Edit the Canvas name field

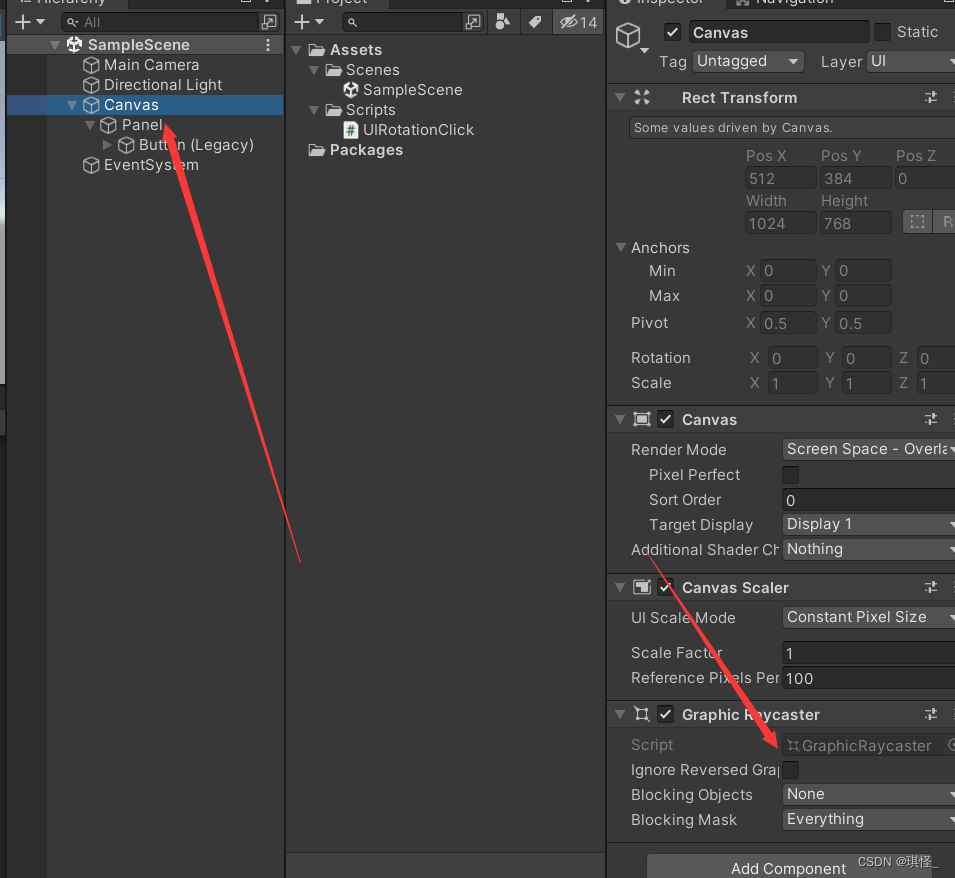click(779, 32)
